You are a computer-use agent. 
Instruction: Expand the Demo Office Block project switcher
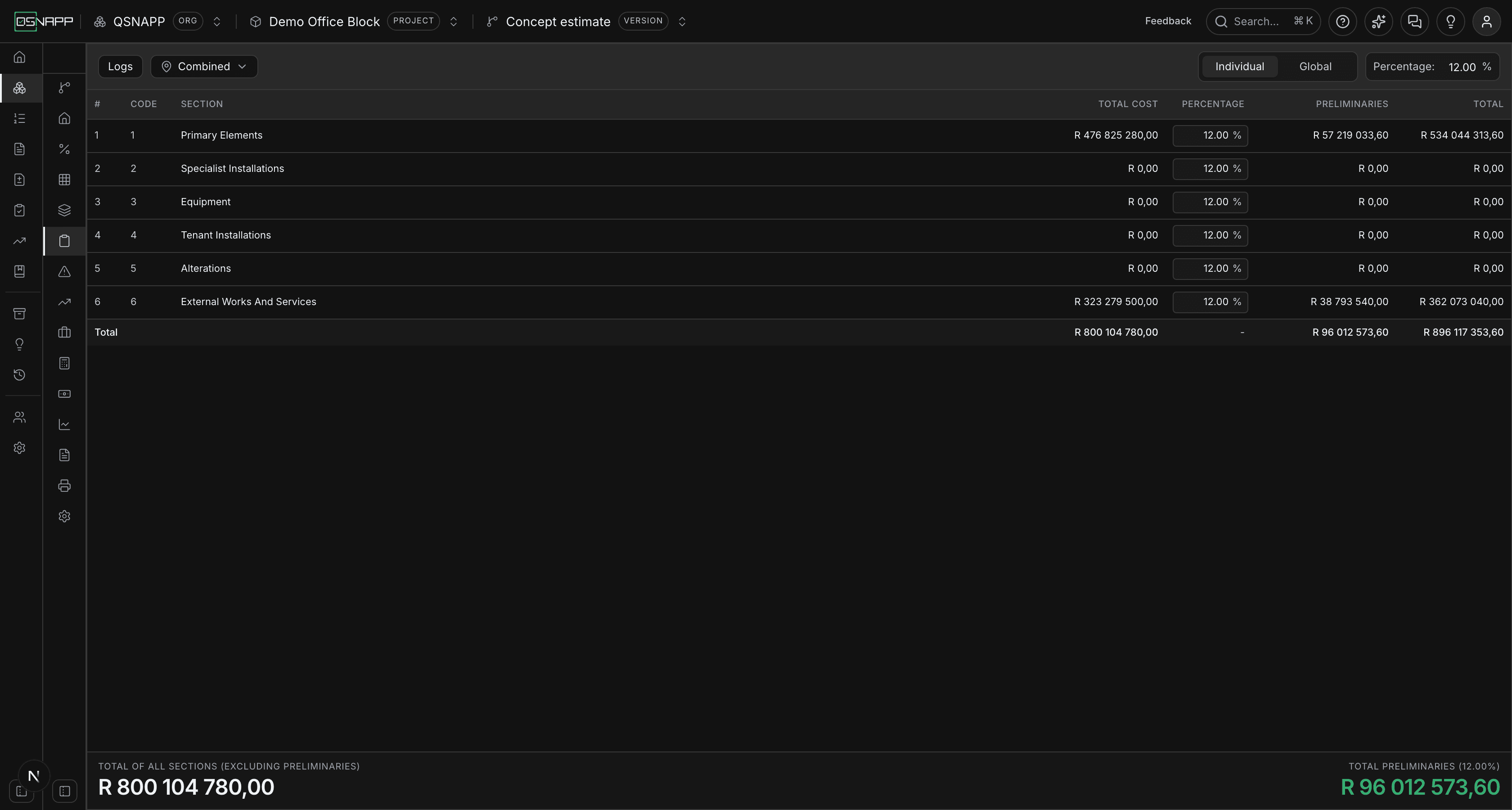pyautogui.click(x=453, y=22)
